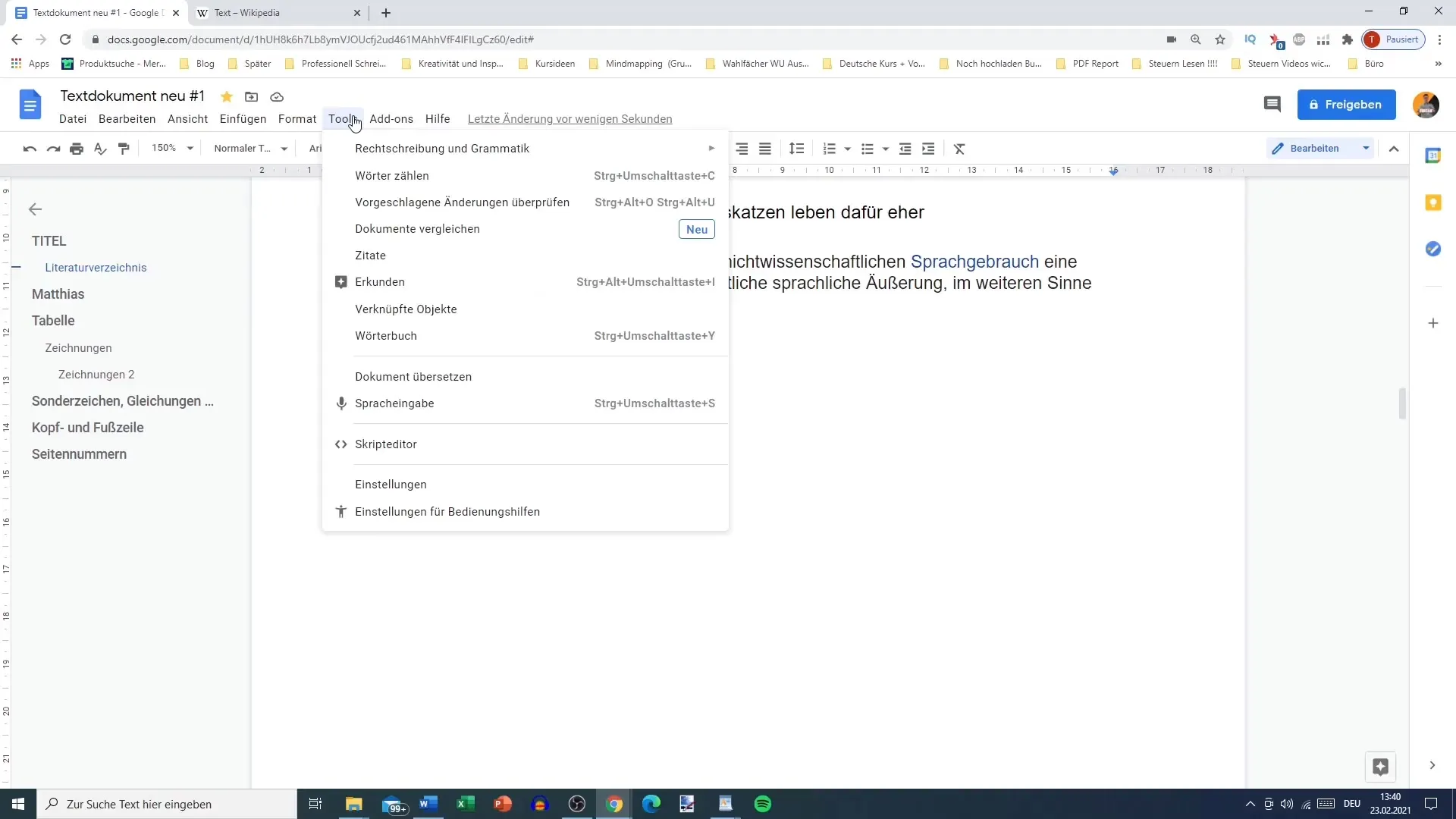Image resolution: width=1456 pixels, height=819 pixels.
Task: Click the Spracheingabe icon
Action: (341, 403)
